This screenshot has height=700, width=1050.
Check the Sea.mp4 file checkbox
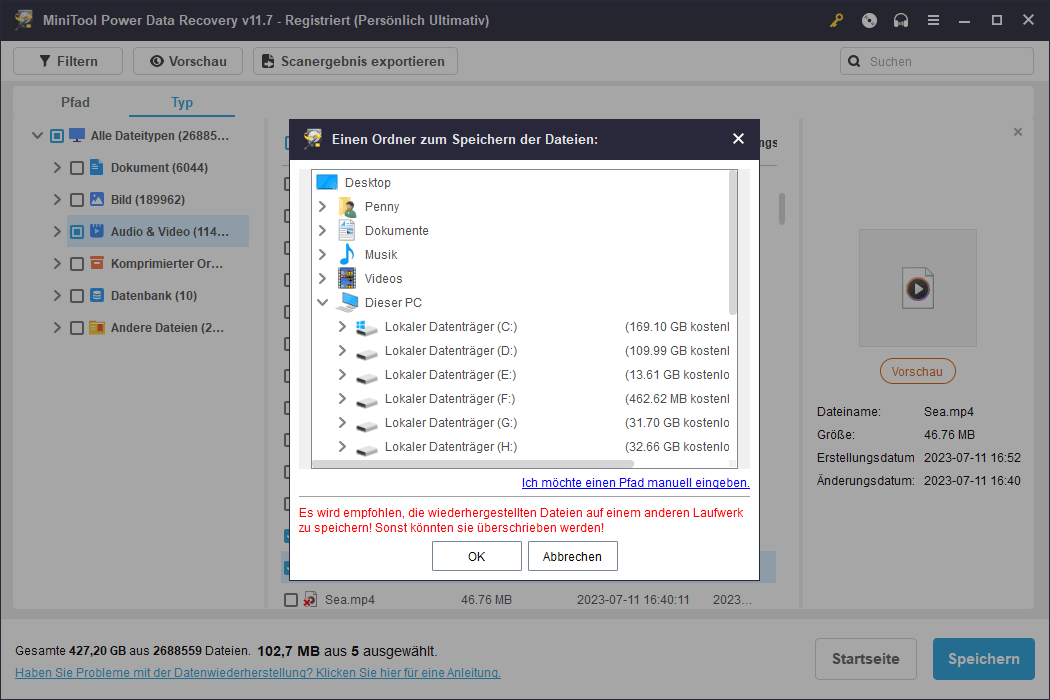pos(291,600)
